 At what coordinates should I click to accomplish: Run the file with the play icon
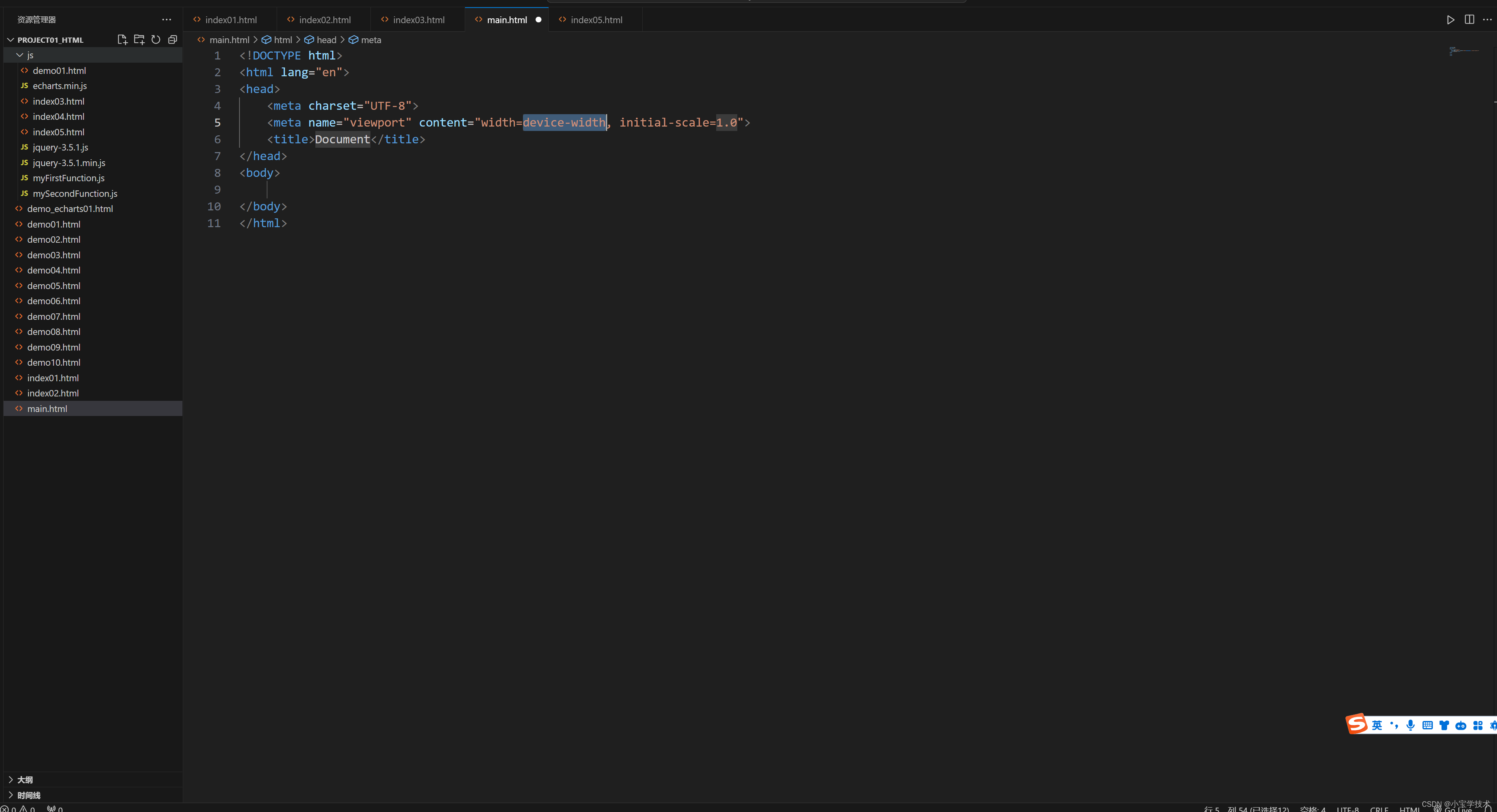(x=1451, y=20)
